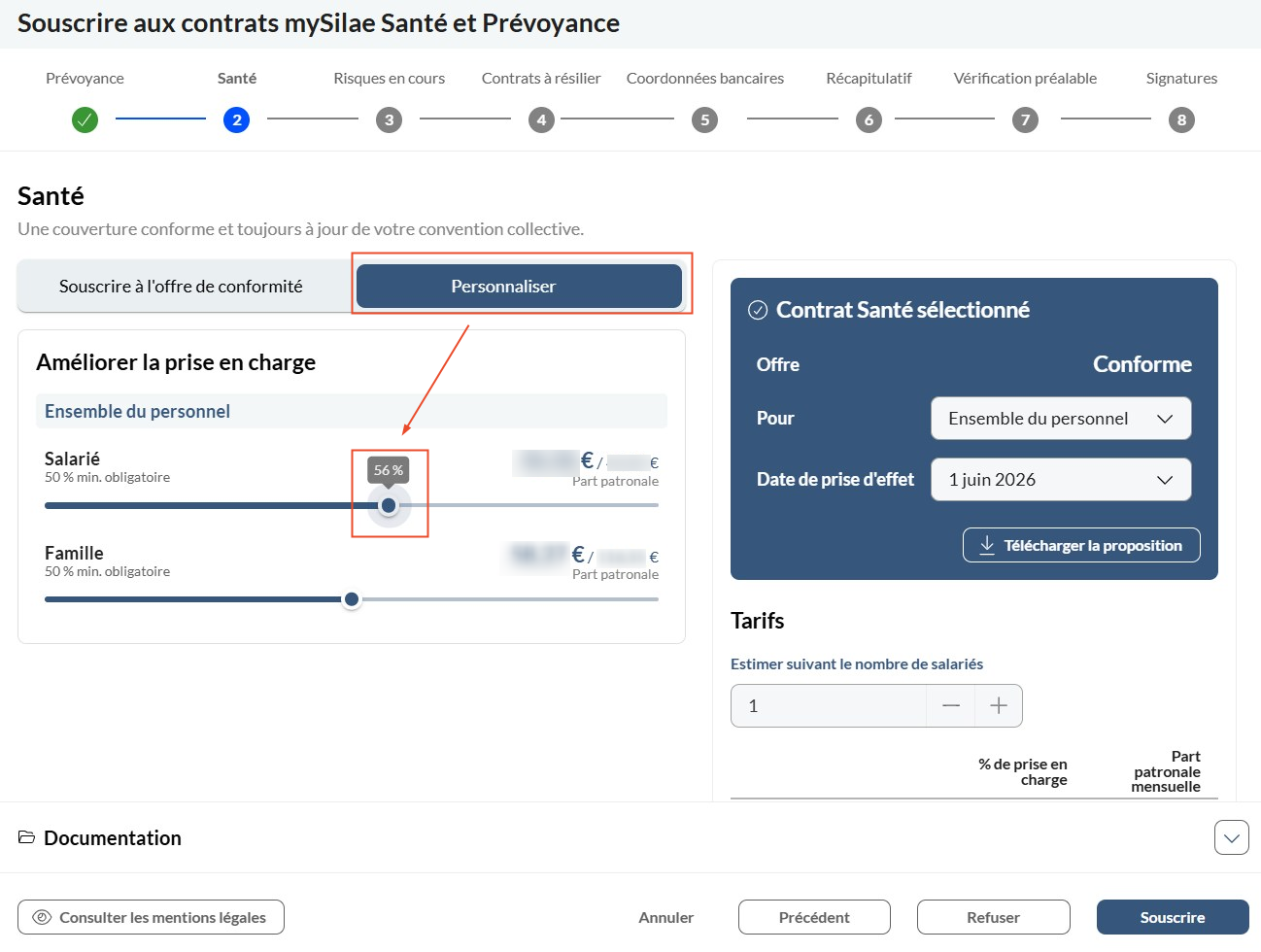Viewport: 1261px width, 952px height.
Task: Click the Famille slider track right of the handle
Action: pyautogui.click(x=510, y=599)
